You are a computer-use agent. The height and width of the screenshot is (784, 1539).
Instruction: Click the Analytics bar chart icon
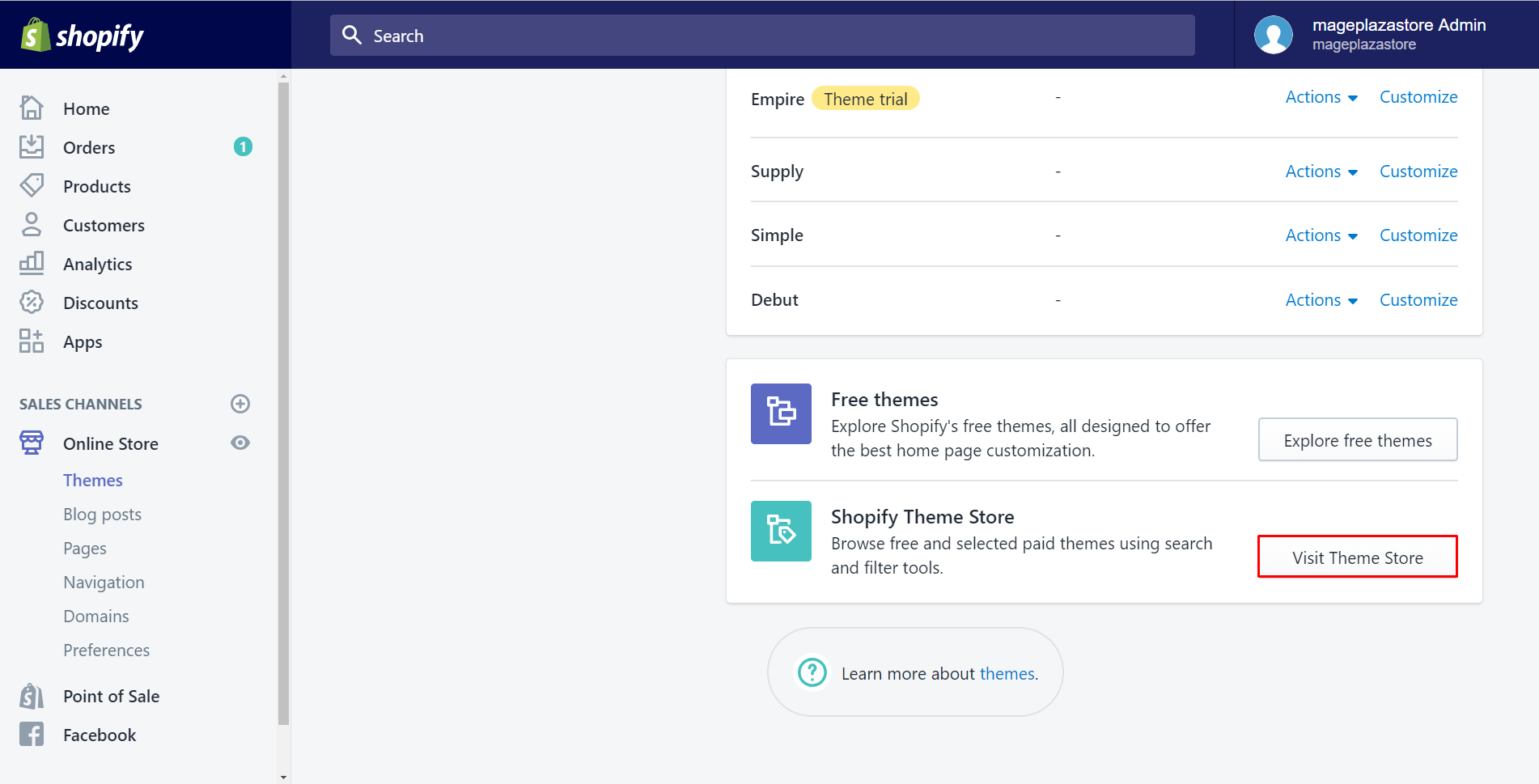click(32, 263)
